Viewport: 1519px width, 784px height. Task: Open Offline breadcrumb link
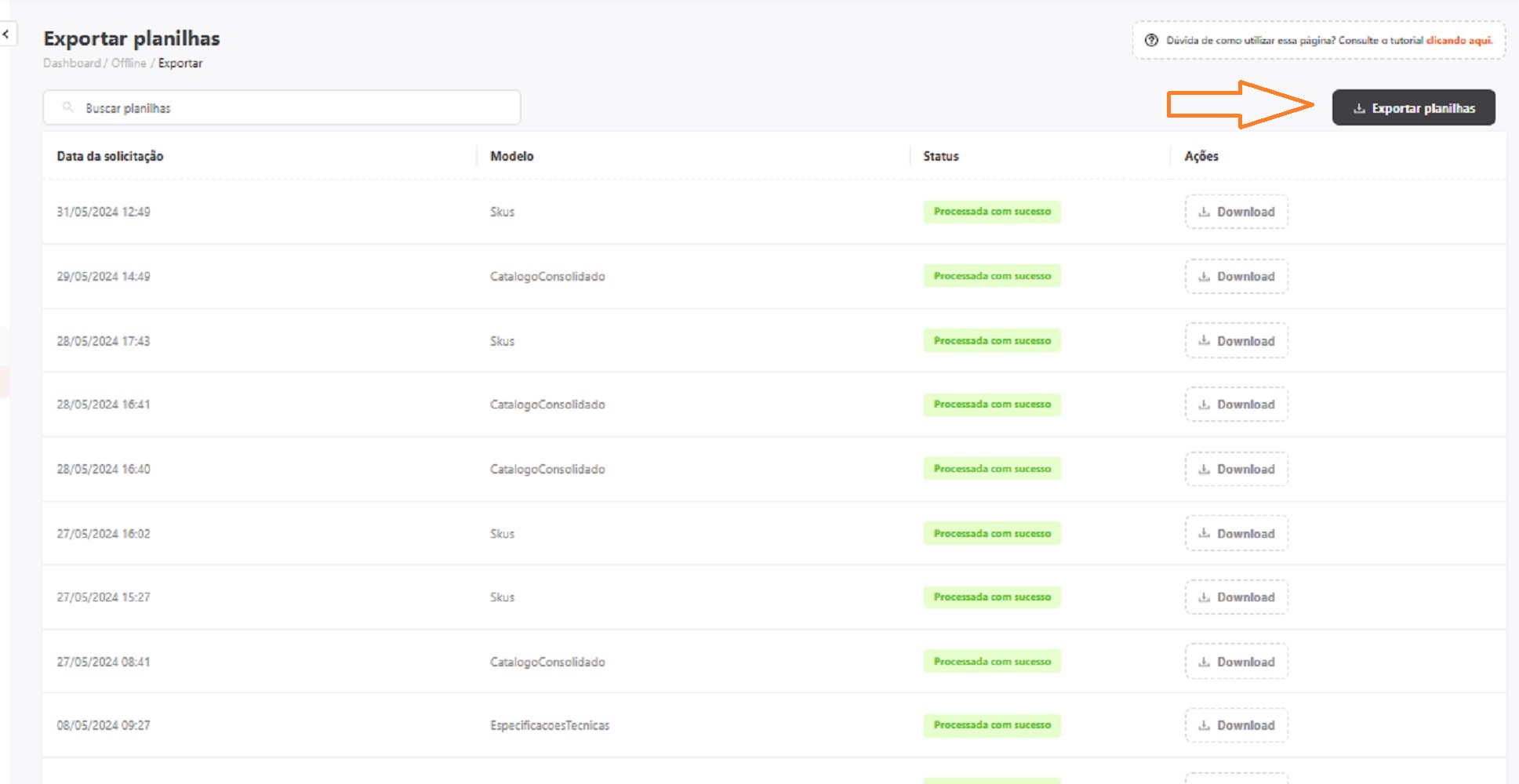tap(129, 64)
